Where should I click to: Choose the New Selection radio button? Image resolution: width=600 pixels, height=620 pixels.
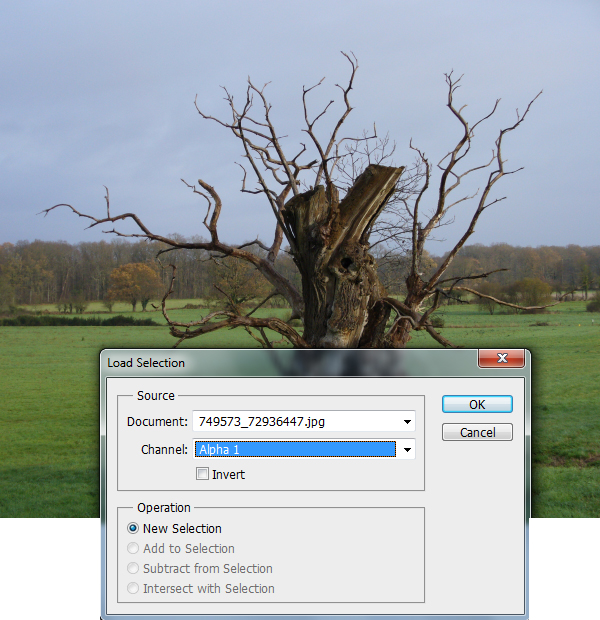point(134,528)
